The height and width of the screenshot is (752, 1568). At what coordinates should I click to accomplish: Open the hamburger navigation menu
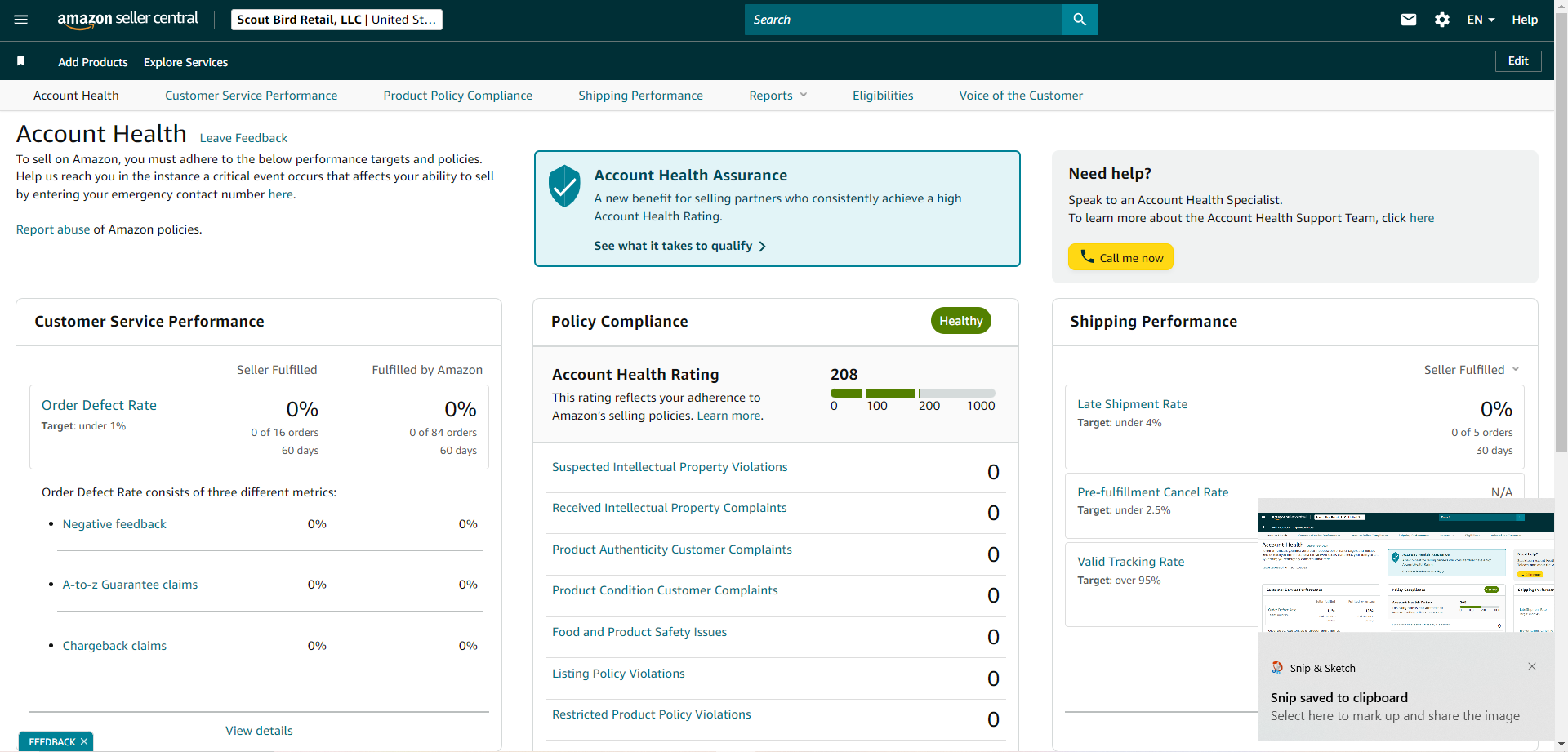[21, 20]
